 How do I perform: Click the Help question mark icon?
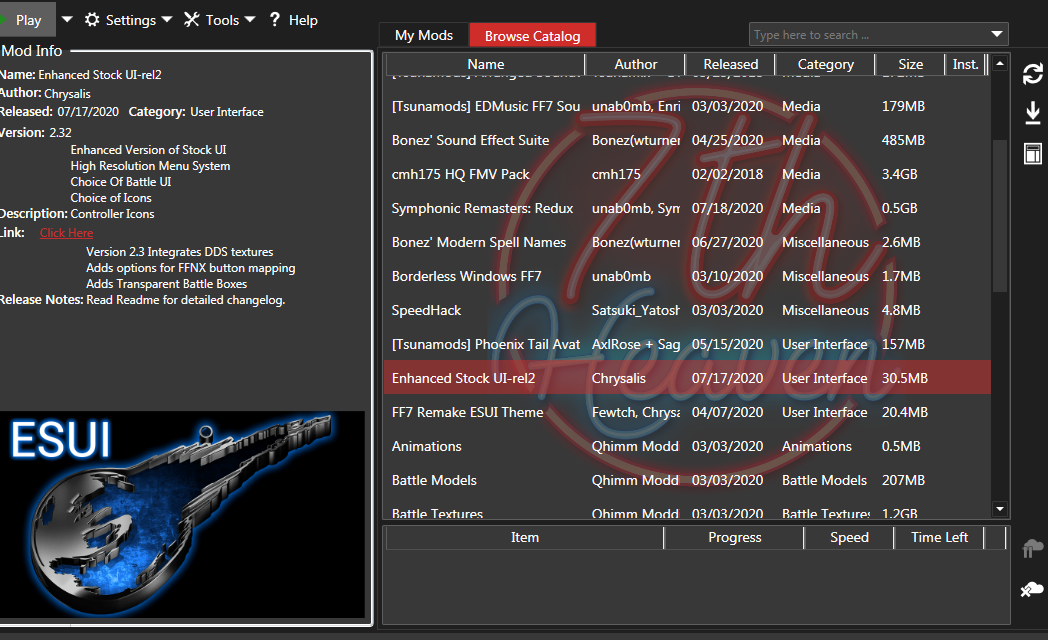[x=275, y=19]
